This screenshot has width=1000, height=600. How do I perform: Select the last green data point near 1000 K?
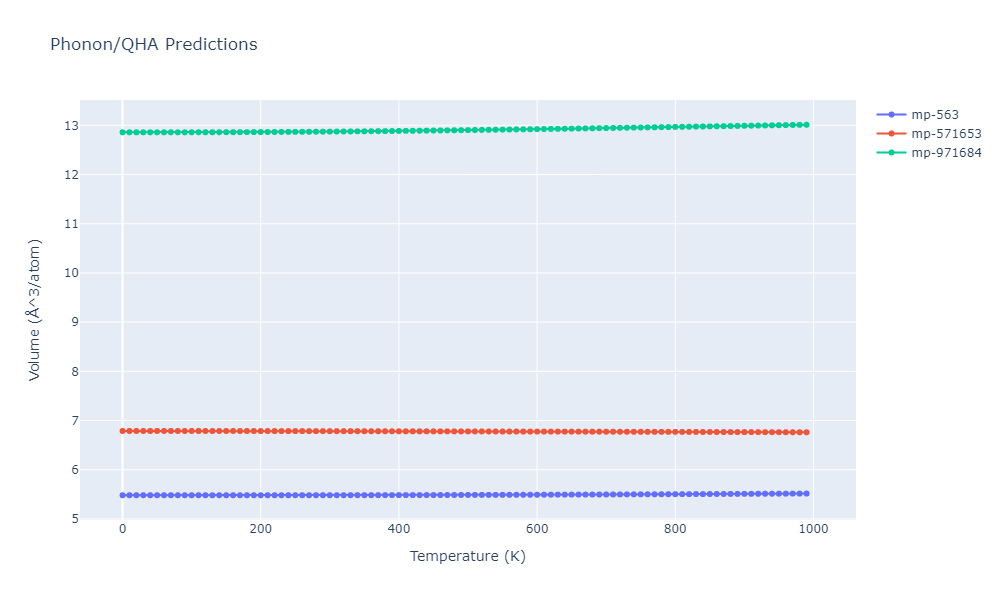[806, 125]
